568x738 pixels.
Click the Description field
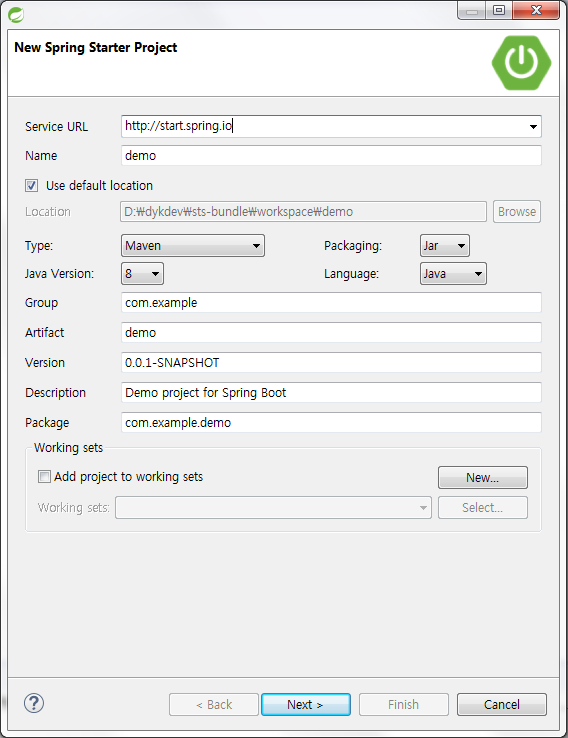(x=331, y=393)
